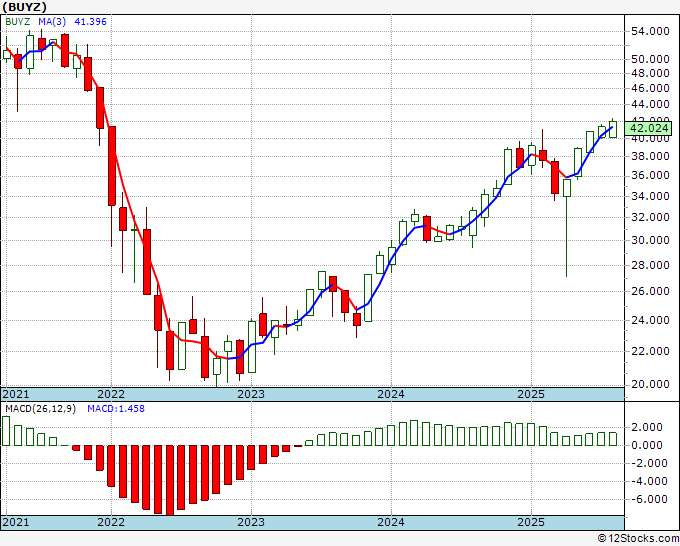The image size is (680, 546).
Task: Click the 28.000 price axis label
Action: click(650, 265)
